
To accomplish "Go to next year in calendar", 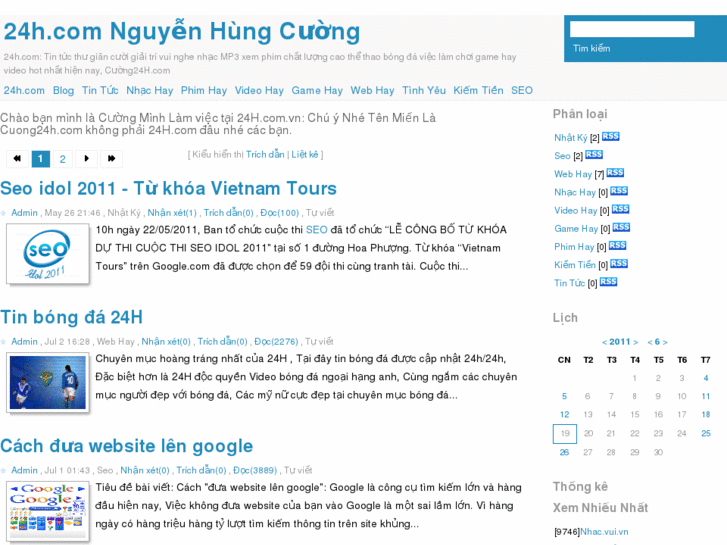I will 636,342.
